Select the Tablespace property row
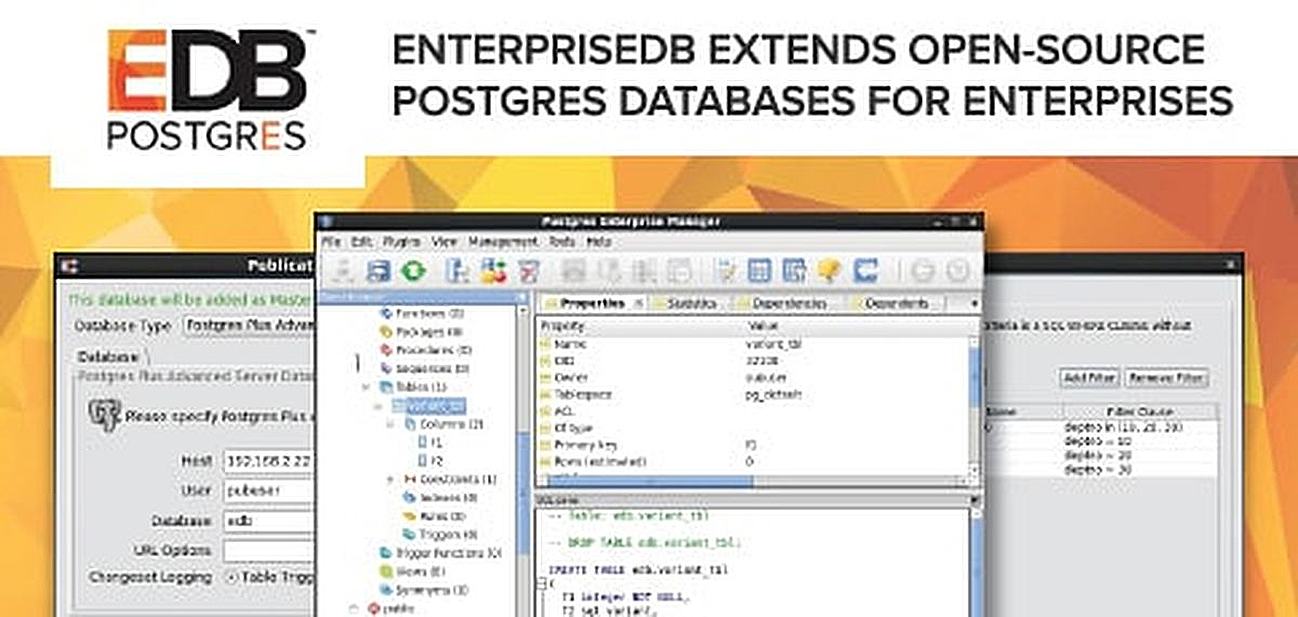The height and width of the screenshot is (617, 1298). coord(752,394)
